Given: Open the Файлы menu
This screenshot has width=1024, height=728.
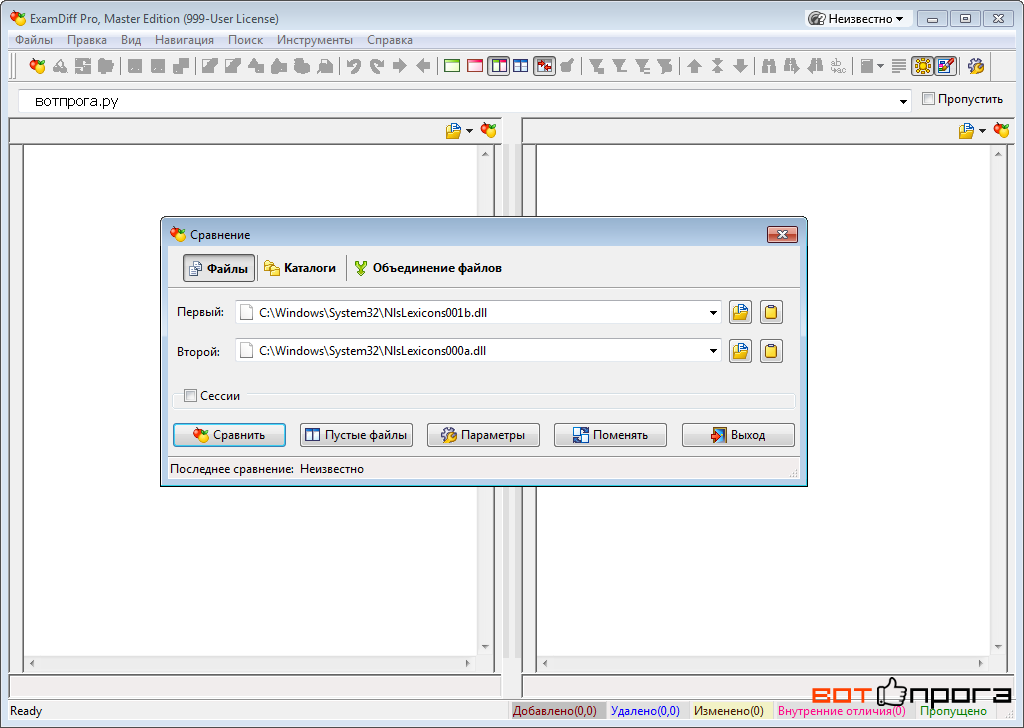Looking at the screenshot, I should [34, 40].
